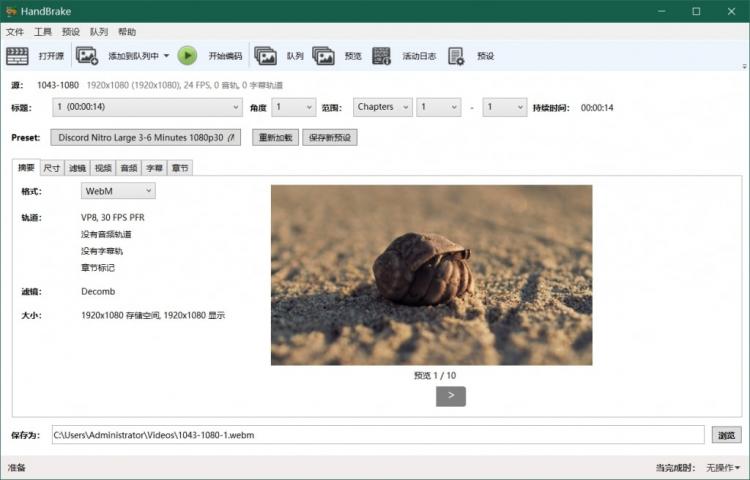Click the HandBrake app icon in title bar
750x480 pixels.
click(x=11, y=11)
